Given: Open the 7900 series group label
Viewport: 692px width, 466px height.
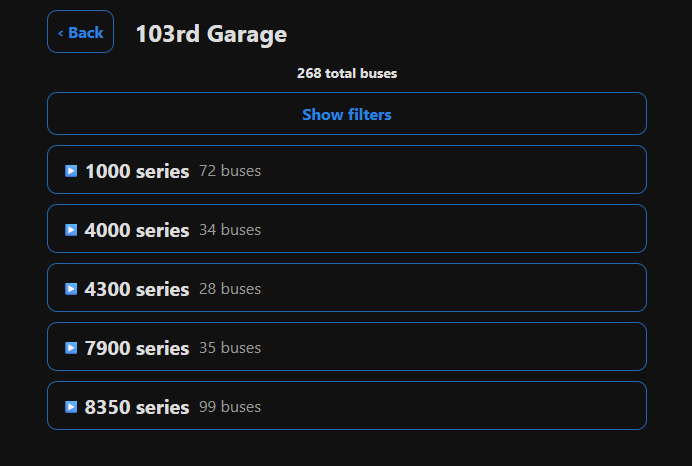Looking at the screenshot, I should coord(137,349).
